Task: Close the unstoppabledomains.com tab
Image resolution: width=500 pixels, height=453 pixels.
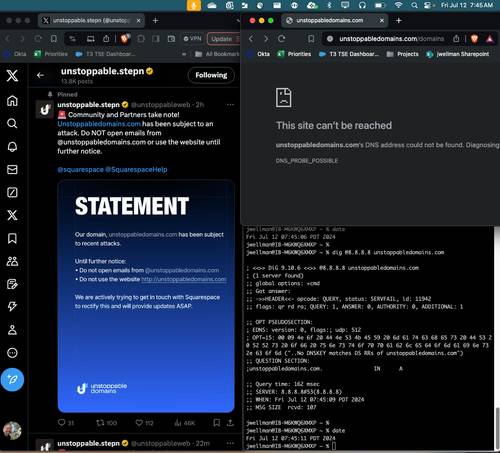Action: click(x=382, y=21)
